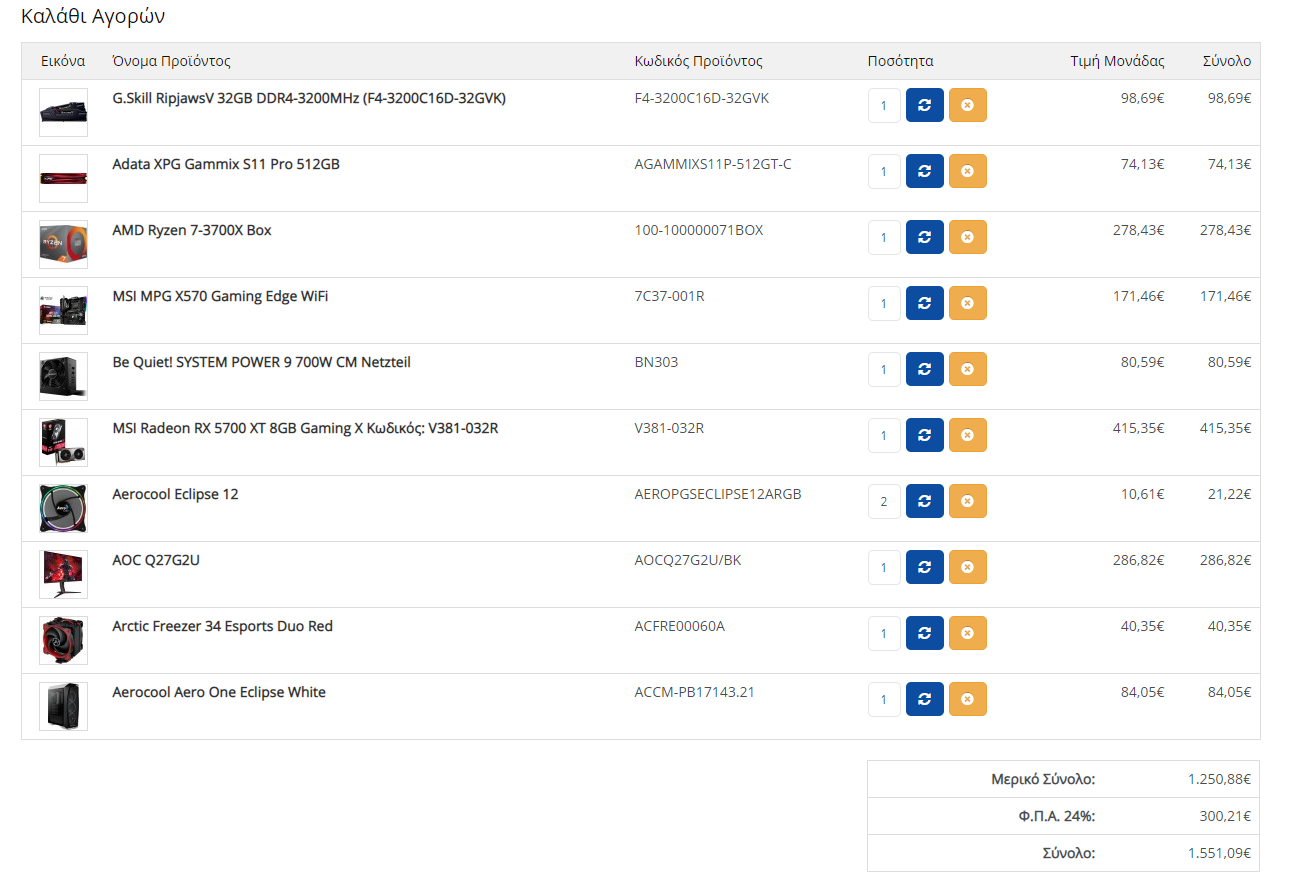1290x888 pixels.
Task: Click final total 1.551,09€
Action: tap(1219, 853)
